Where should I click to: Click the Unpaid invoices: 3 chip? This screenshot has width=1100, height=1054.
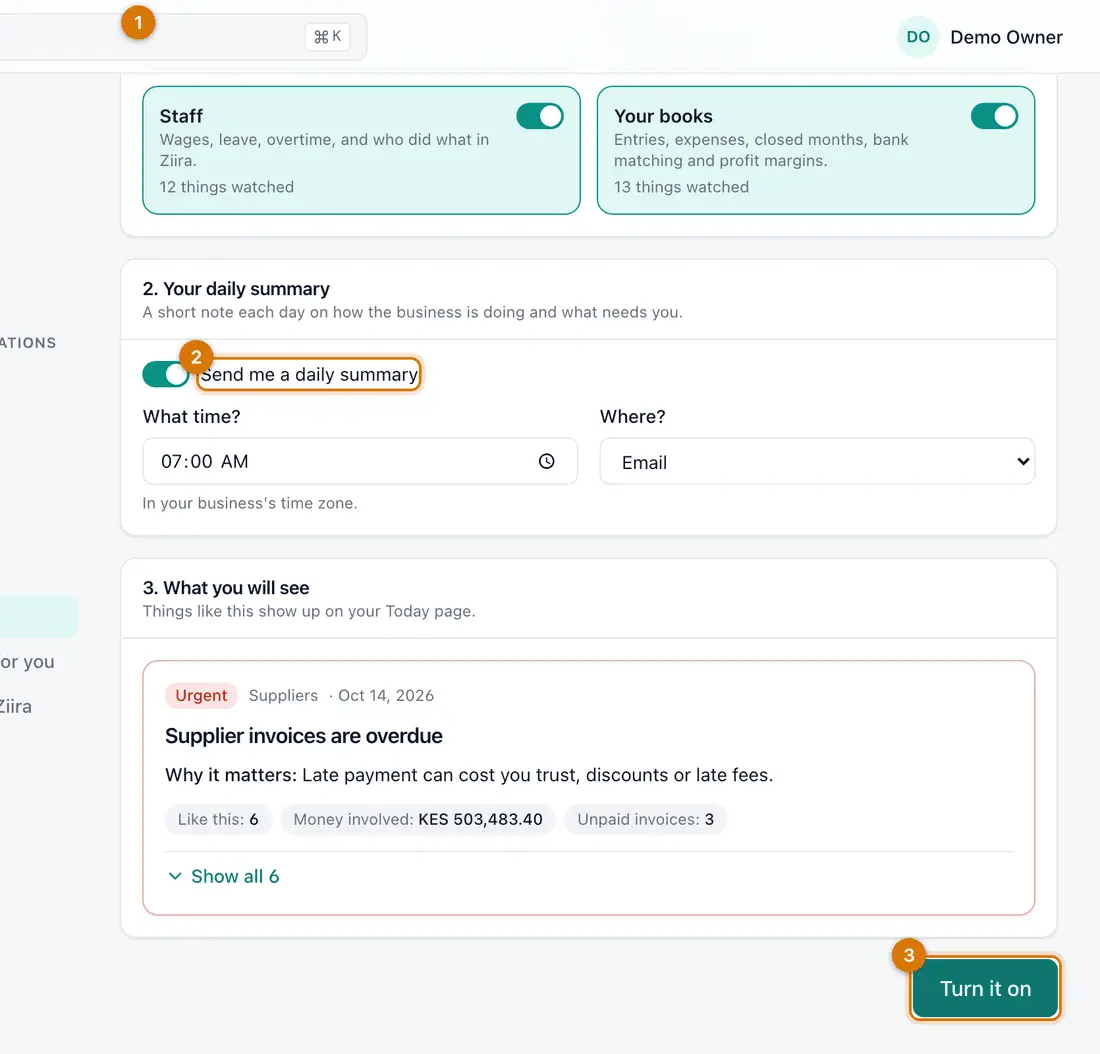tap(645, 819)
